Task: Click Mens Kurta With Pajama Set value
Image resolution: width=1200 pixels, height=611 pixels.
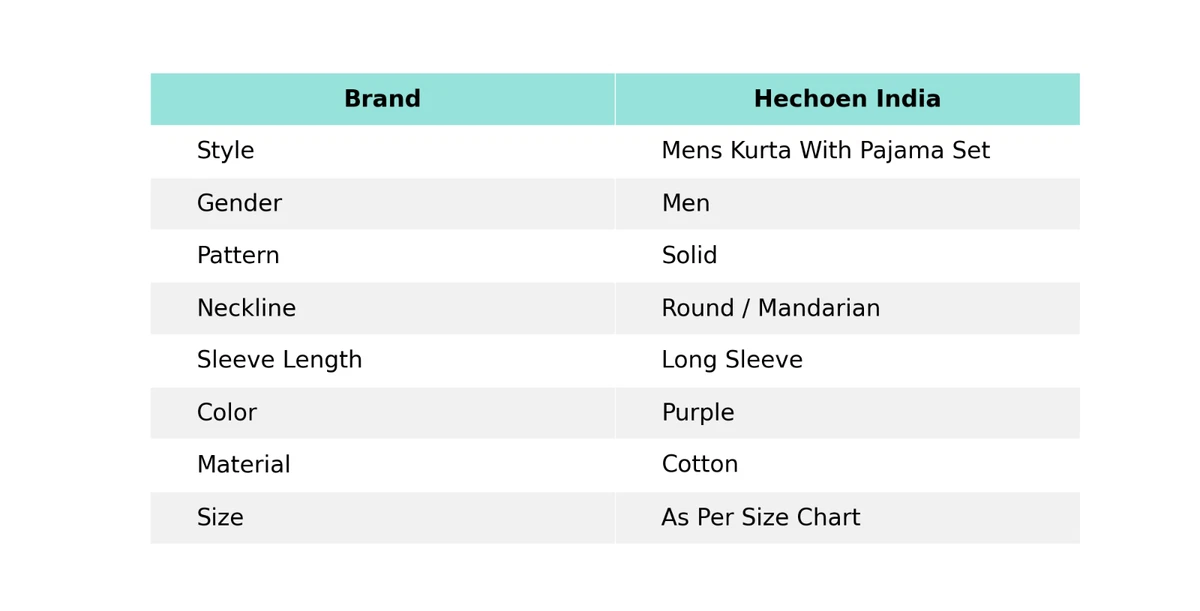Action: [825, 151]
